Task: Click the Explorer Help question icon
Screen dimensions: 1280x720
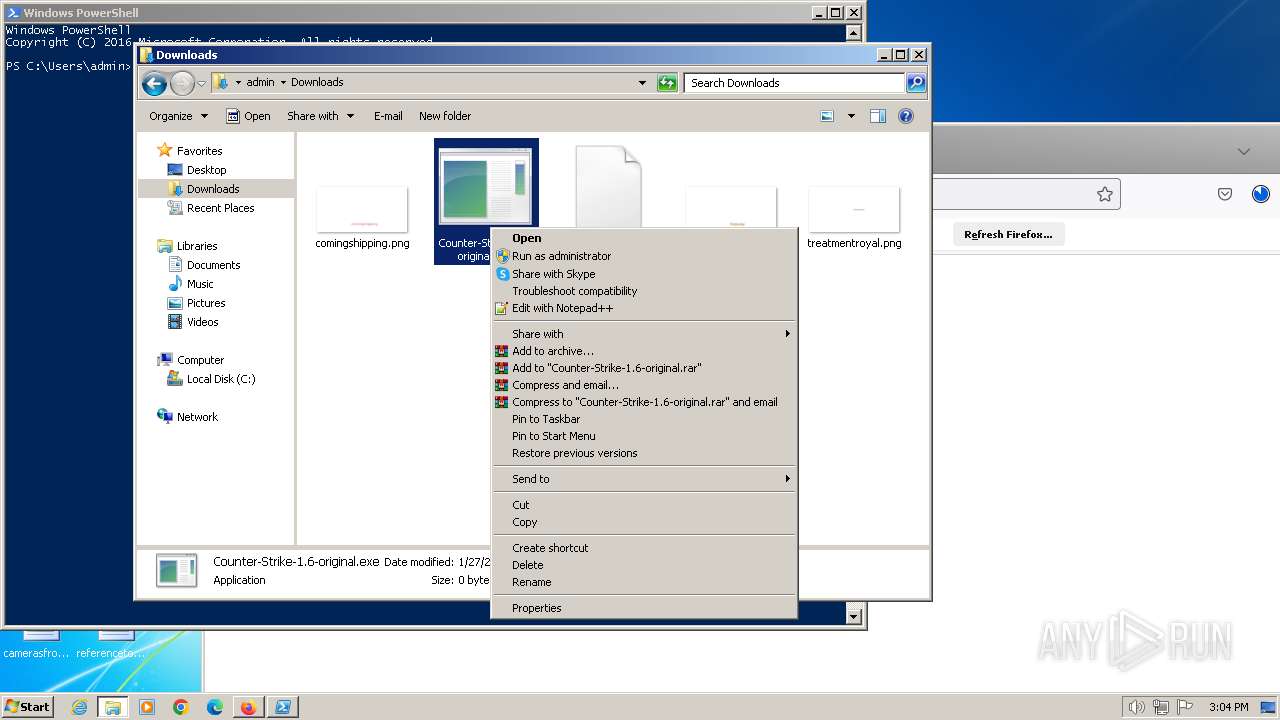Action: click(906, 116)
